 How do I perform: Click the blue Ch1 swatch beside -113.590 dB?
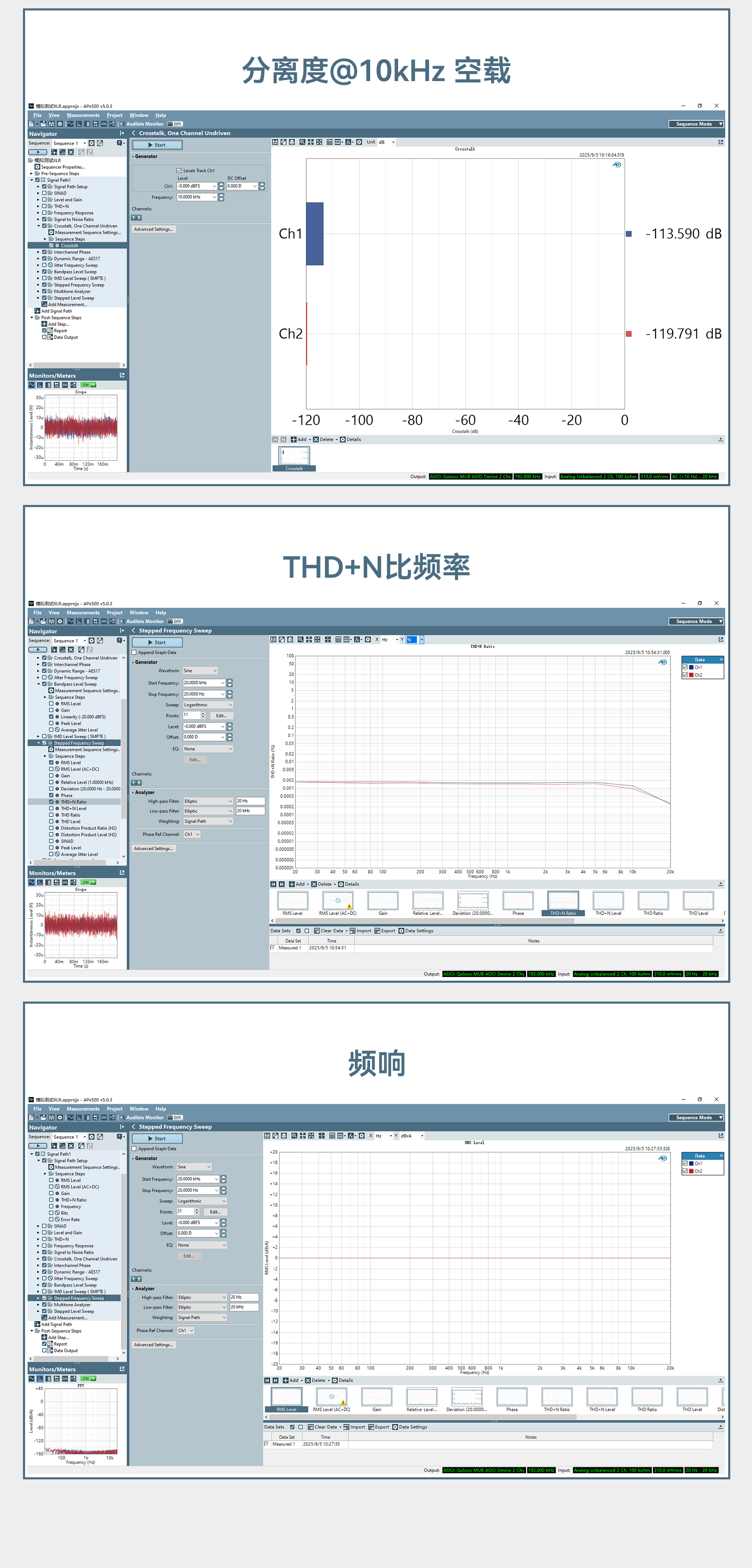click(628, 234)
